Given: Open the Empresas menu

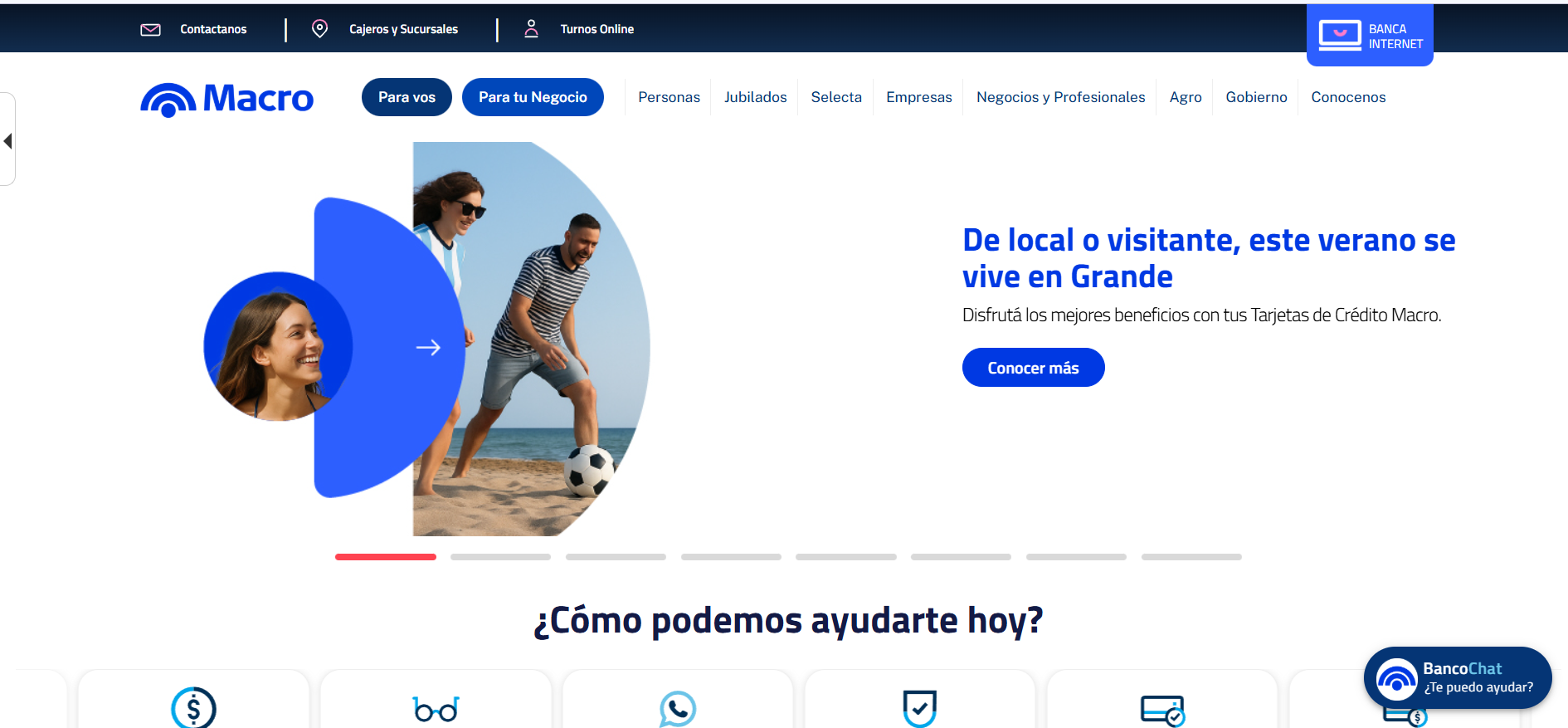Looking at the screenshot, I should (919, 97).
